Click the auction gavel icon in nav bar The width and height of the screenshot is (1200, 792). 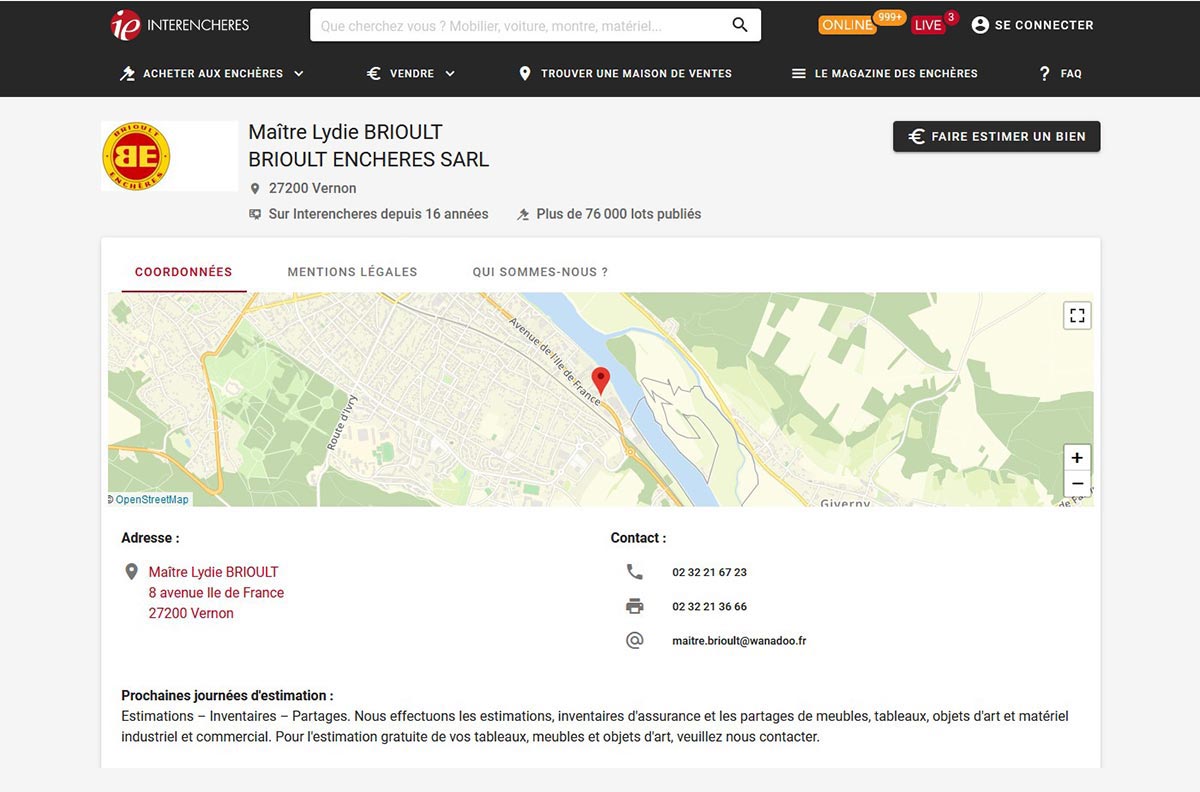tap(127, 73)
